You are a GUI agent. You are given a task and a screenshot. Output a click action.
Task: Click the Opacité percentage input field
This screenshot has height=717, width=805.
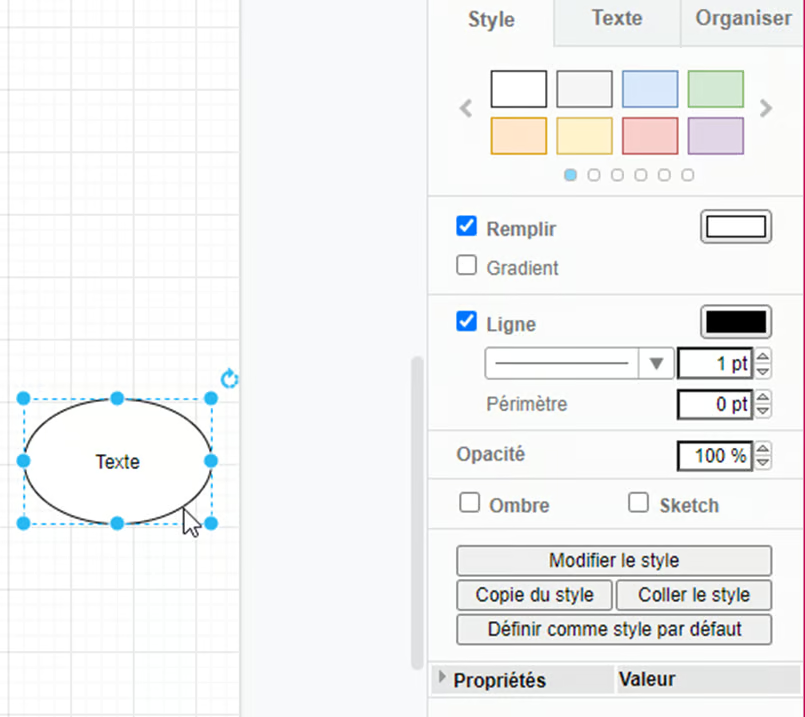(714, 456)
